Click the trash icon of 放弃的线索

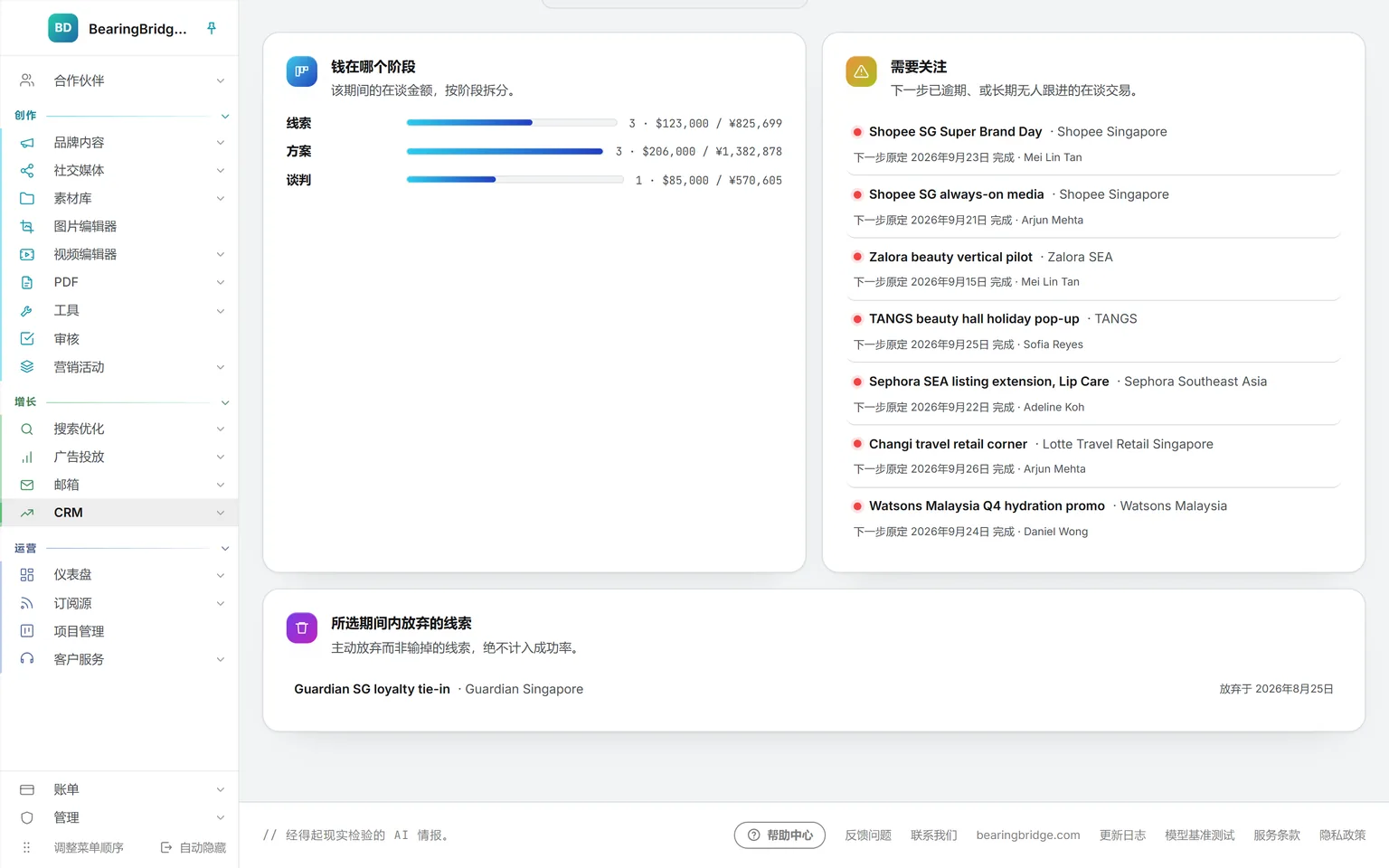click(x=302, y=627)
